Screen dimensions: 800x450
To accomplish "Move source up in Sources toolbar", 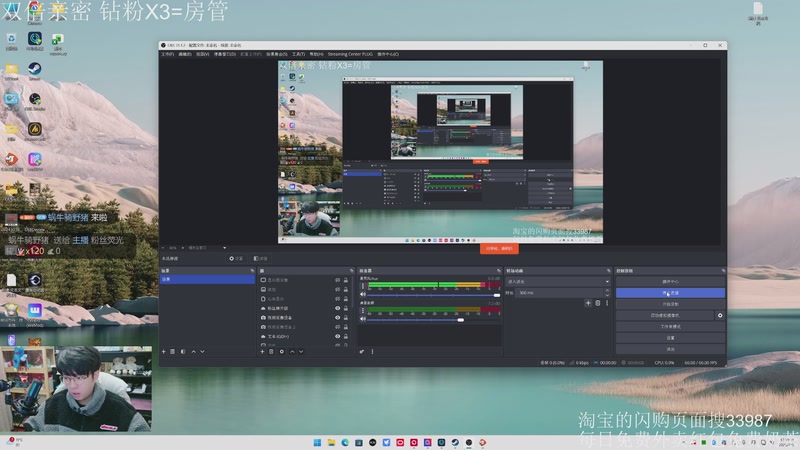I will click(x=292, y=352).
